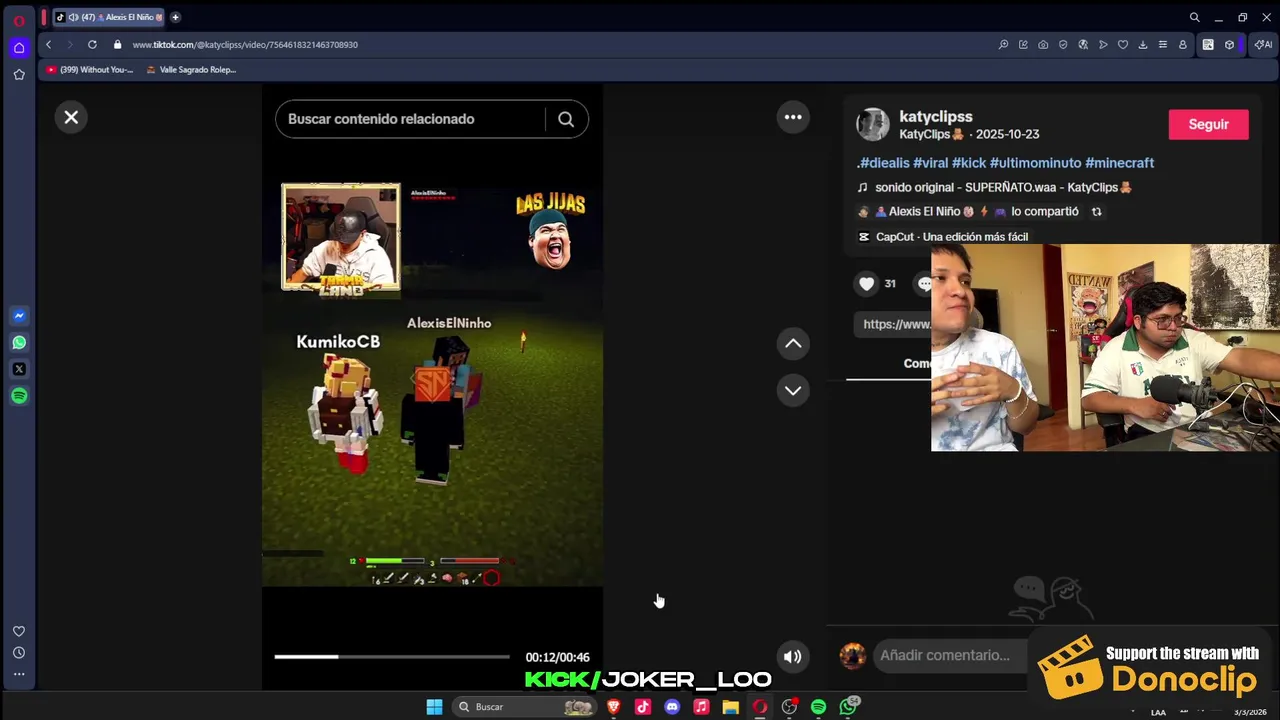
Task: Open WhatsApp from the taskbar
Action: click(x=849, y=707)
